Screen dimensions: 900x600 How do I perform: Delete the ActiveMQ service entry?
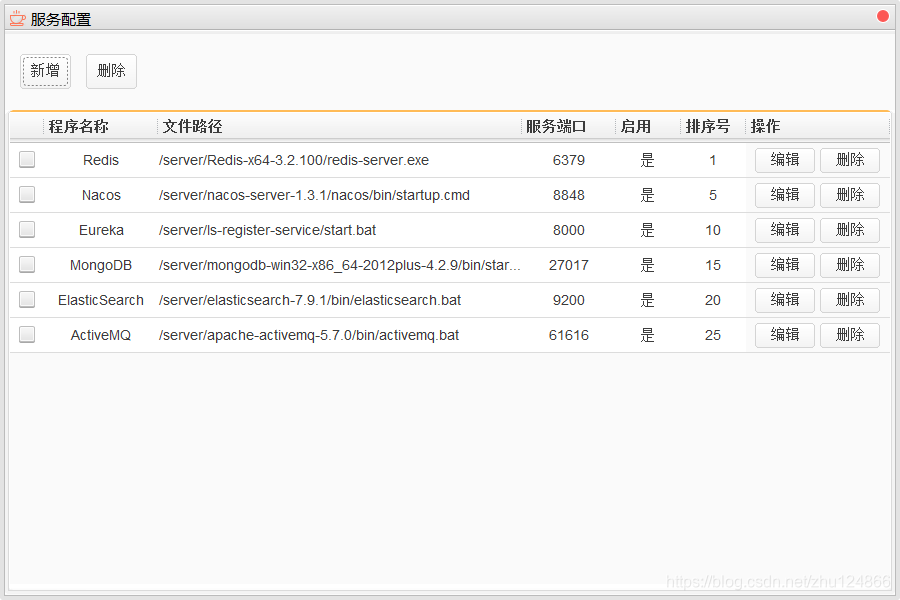click(850, 335)
